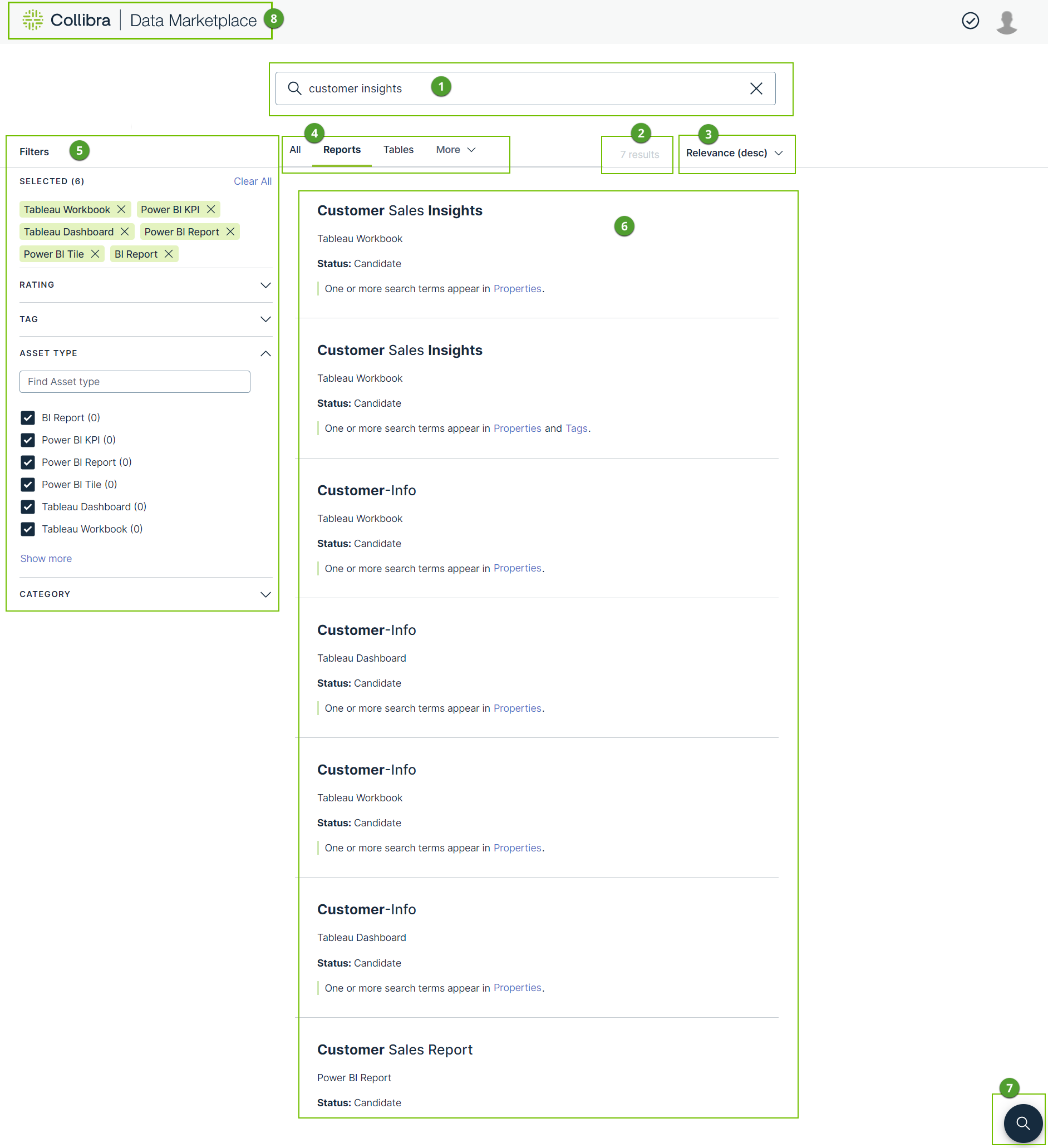Clear the search box with X icon
This screenshot has height=1148, width=1048.
click(x=756, y=88)
